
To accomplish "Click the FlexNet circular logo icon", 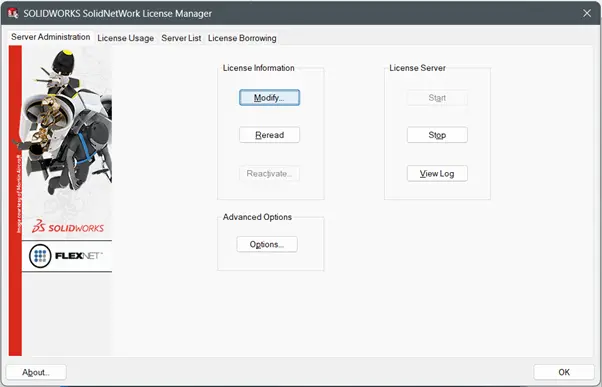I will [x=40, y=256].
